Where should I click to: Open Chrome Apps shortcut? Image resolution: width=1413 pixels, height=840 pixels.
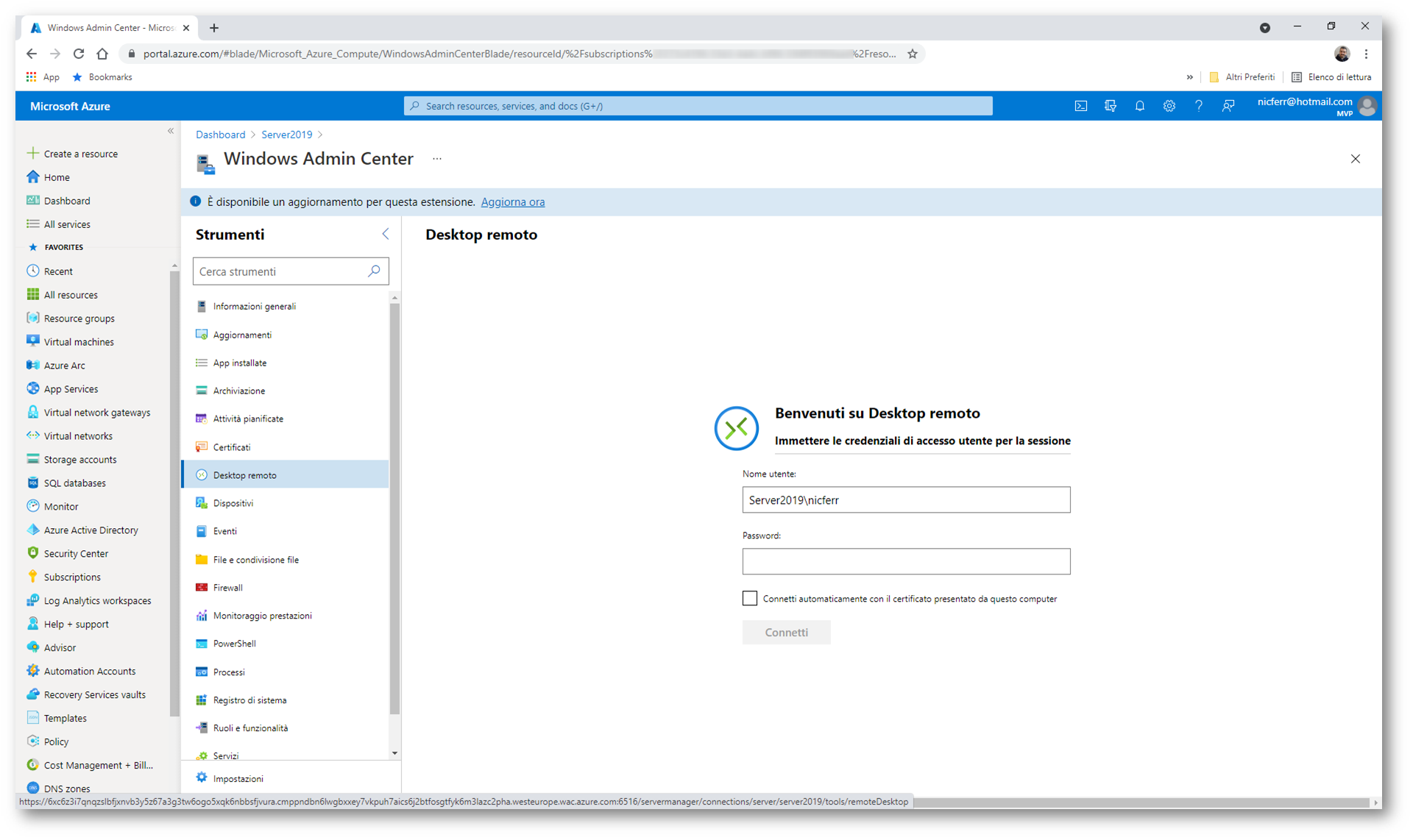(43, 77)
